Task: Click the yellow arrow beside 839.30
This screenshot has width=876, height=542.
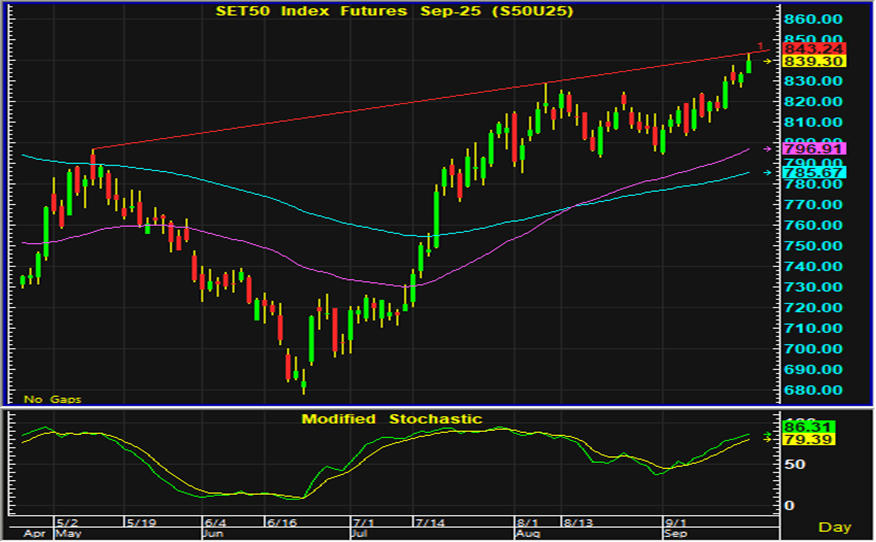Action: (x=768, y=62)
